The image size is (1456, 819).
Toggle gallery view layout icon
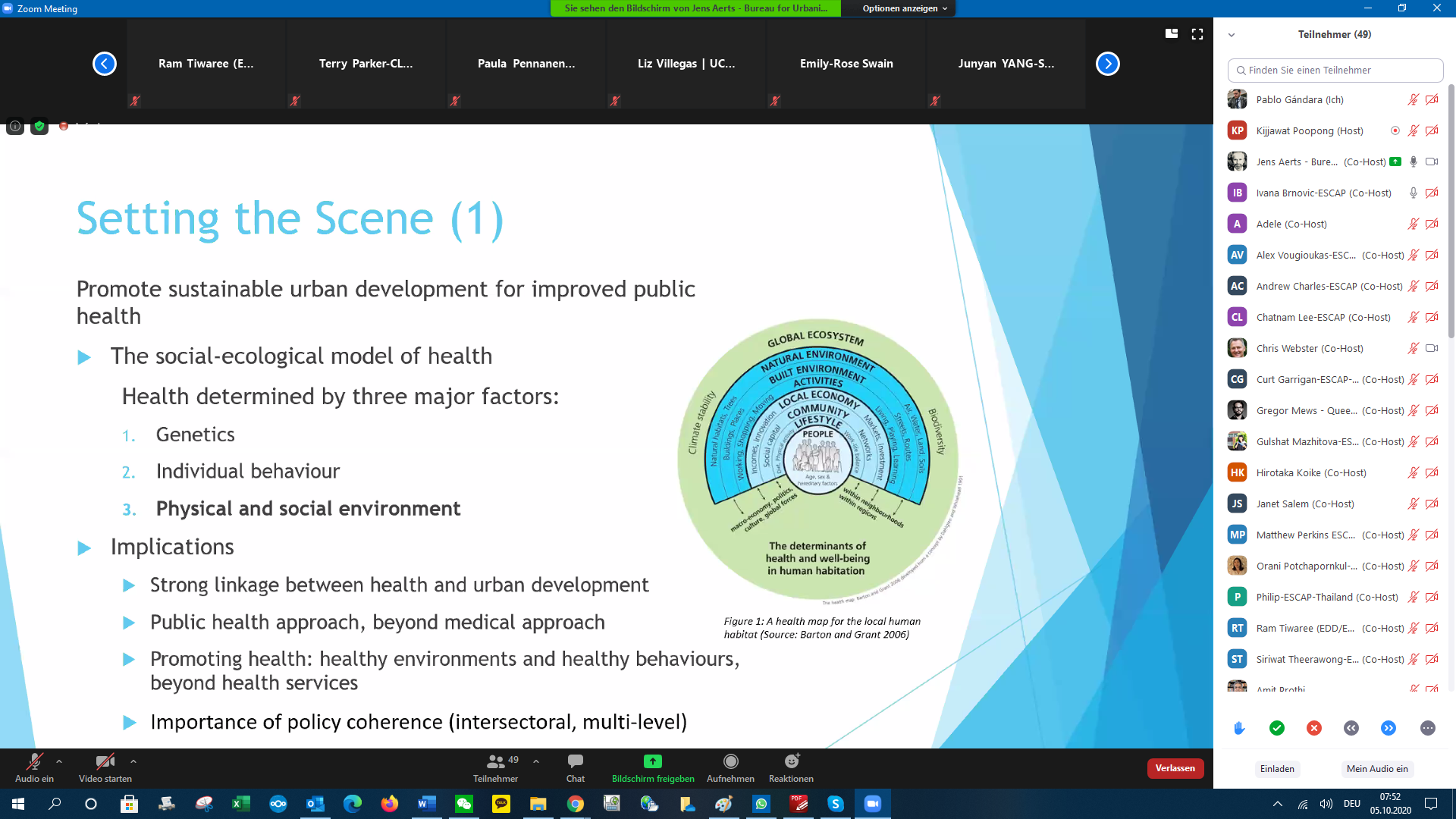[x=1172, y=34]
